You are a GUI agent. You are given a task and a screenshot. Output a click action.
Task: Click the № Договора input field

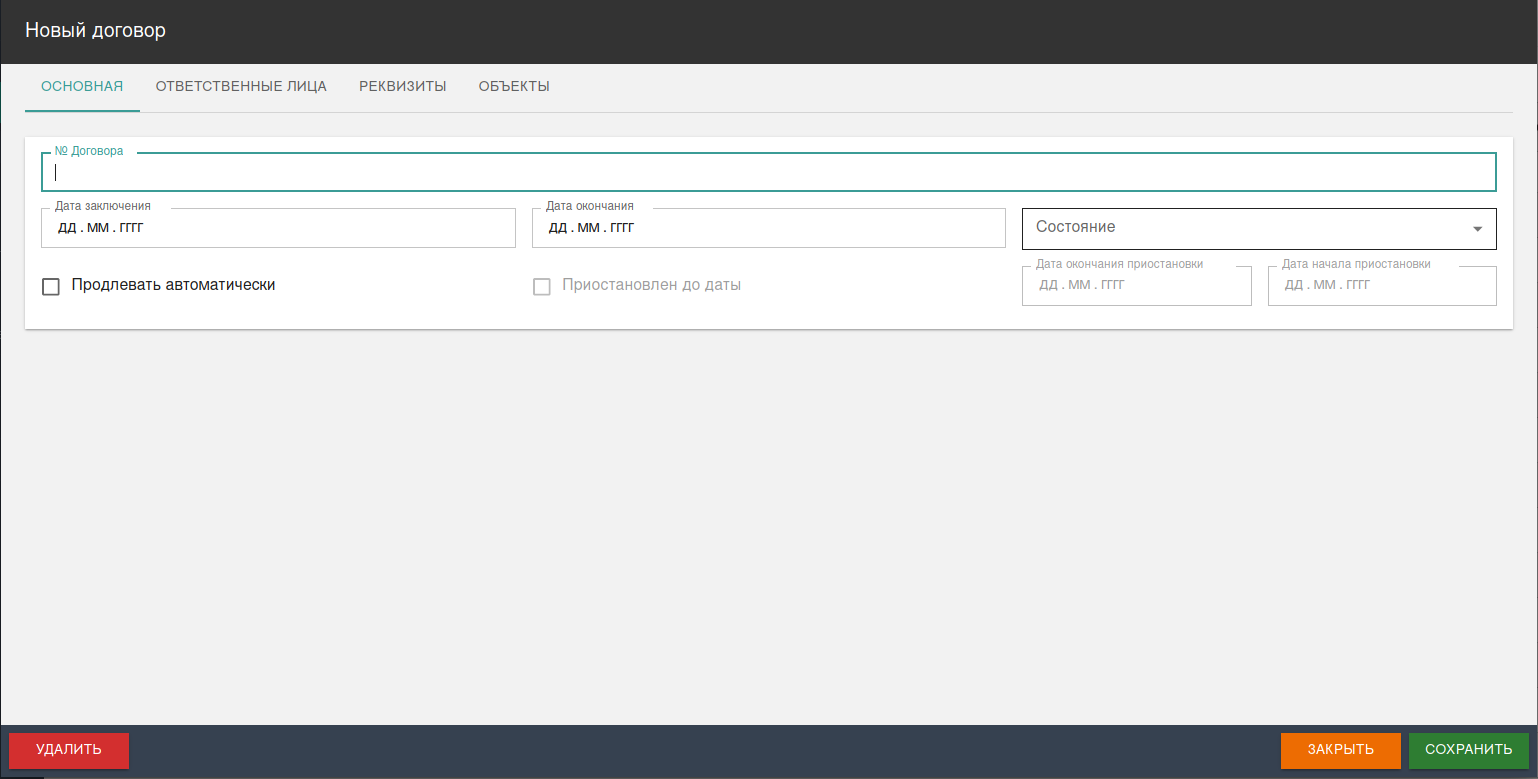768,172
